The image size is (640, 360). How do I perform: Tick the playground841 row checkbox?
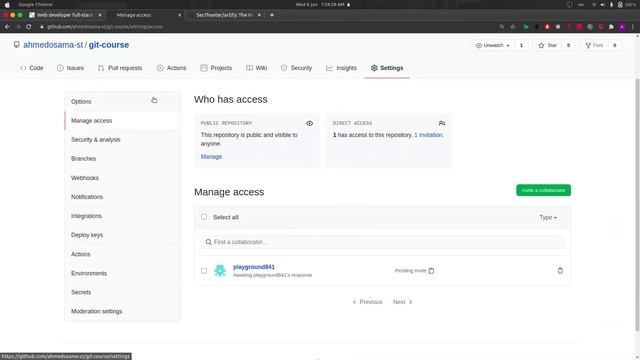coord(204,271)
